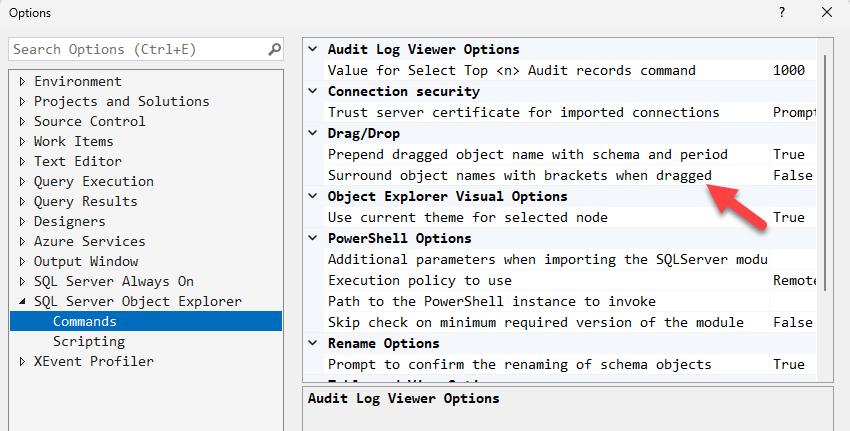Collapse the Rename Options section

tap(313, 344)
